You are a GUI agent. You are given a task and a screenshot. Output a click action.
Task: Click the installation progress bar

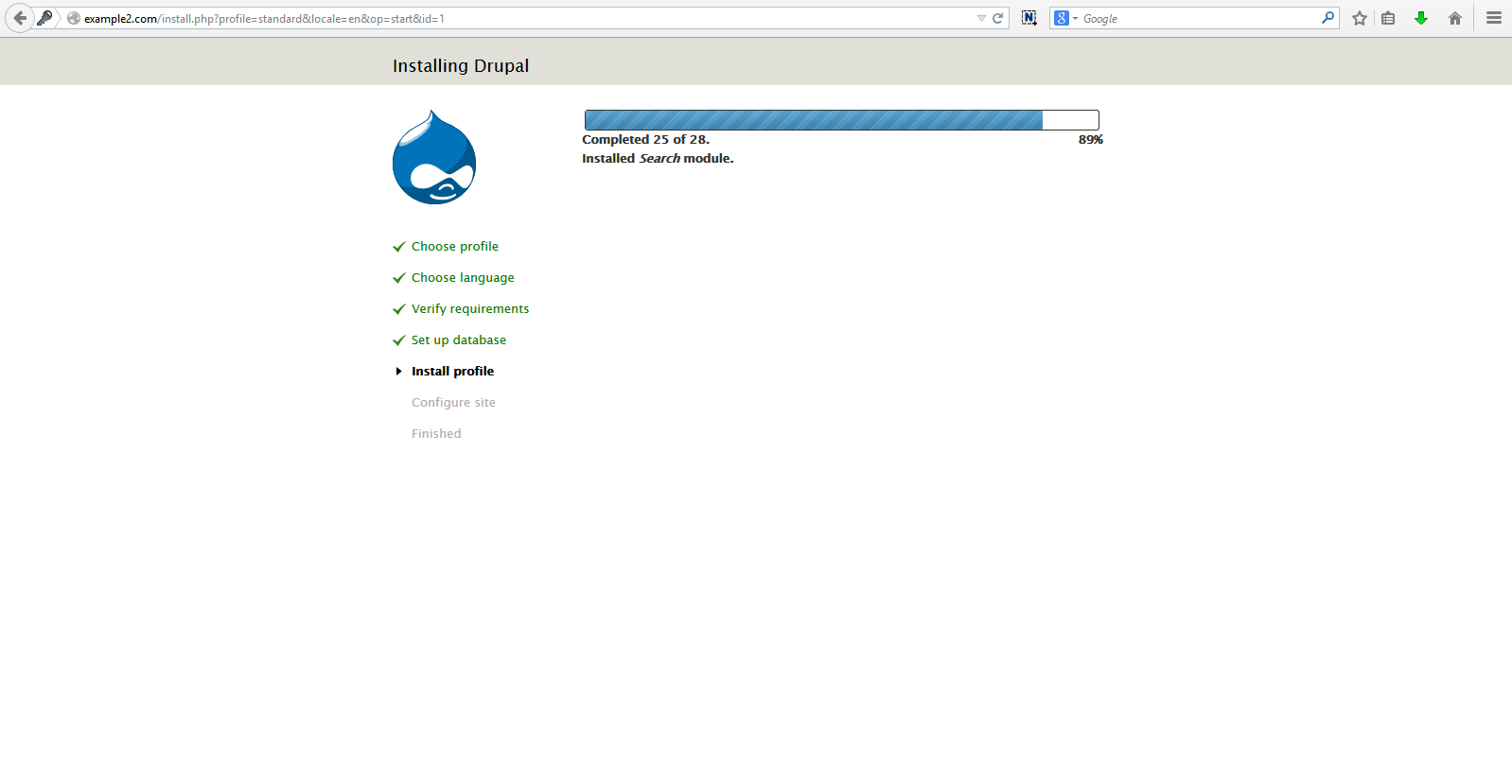tap(842, 120)
